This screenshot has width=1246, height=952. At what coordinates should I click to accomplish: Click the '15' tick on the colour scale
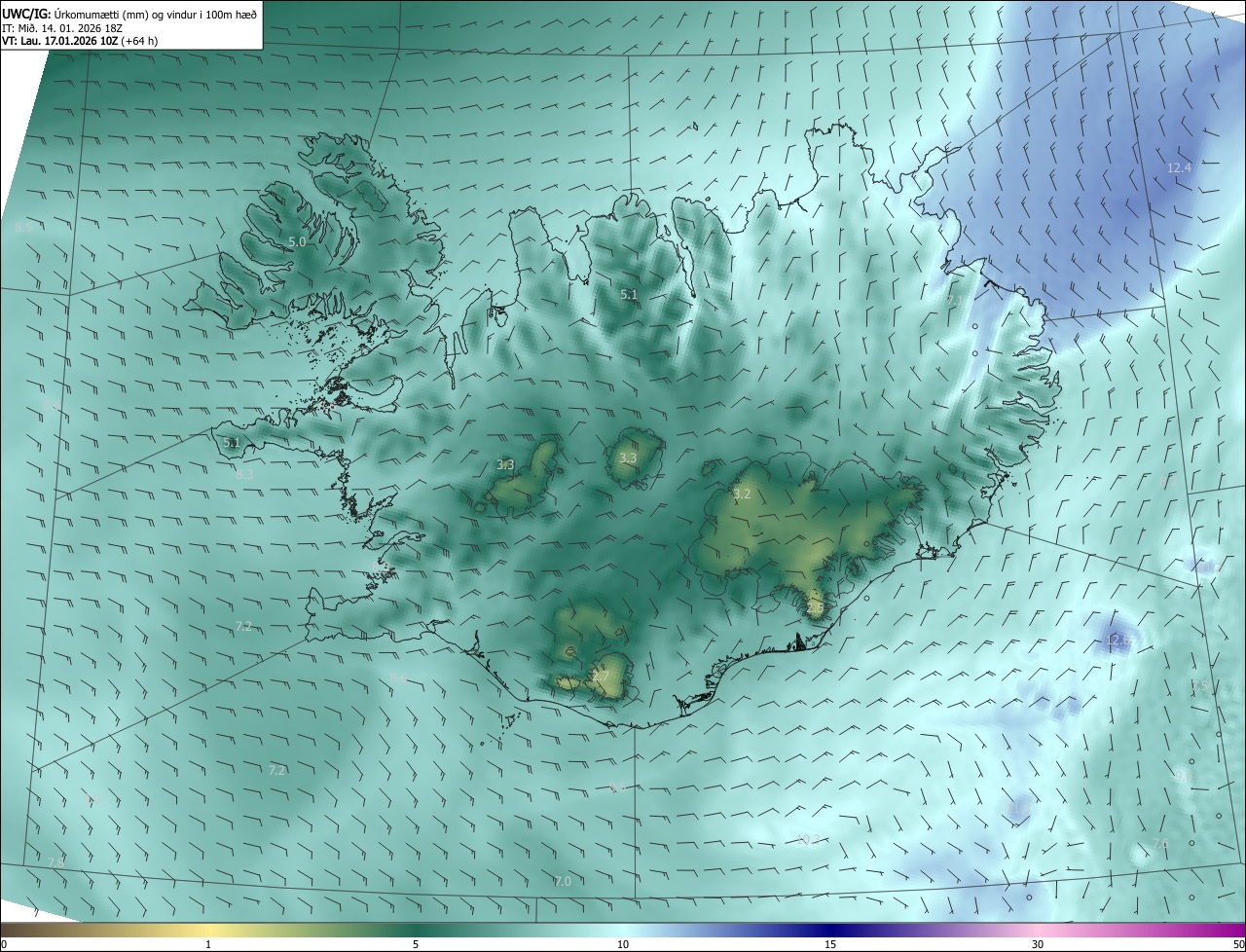[x=830, y=945]
